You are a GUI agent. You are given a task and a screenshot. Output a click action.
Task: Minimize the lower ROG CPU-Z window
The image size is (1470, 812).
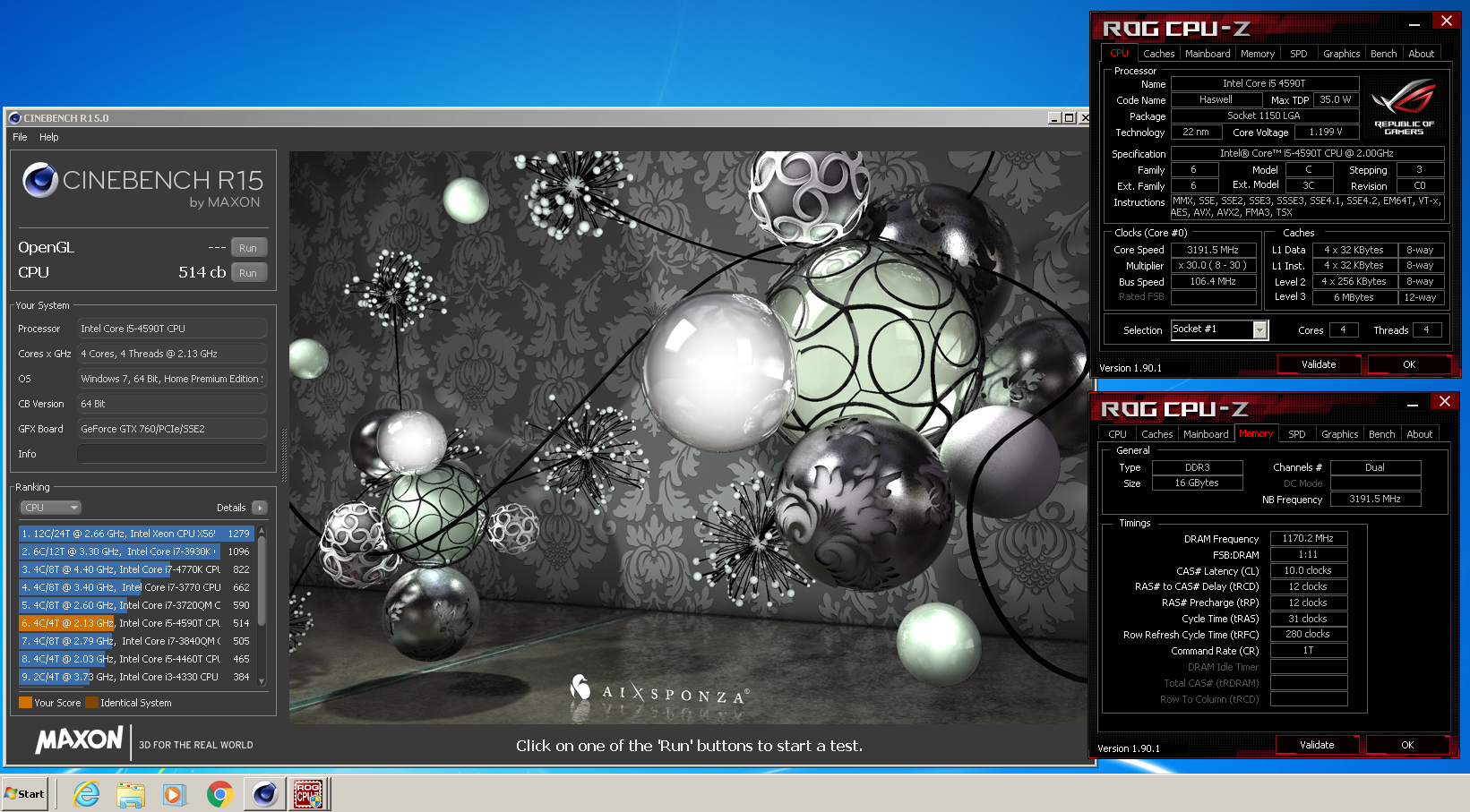click(1413, 403)
